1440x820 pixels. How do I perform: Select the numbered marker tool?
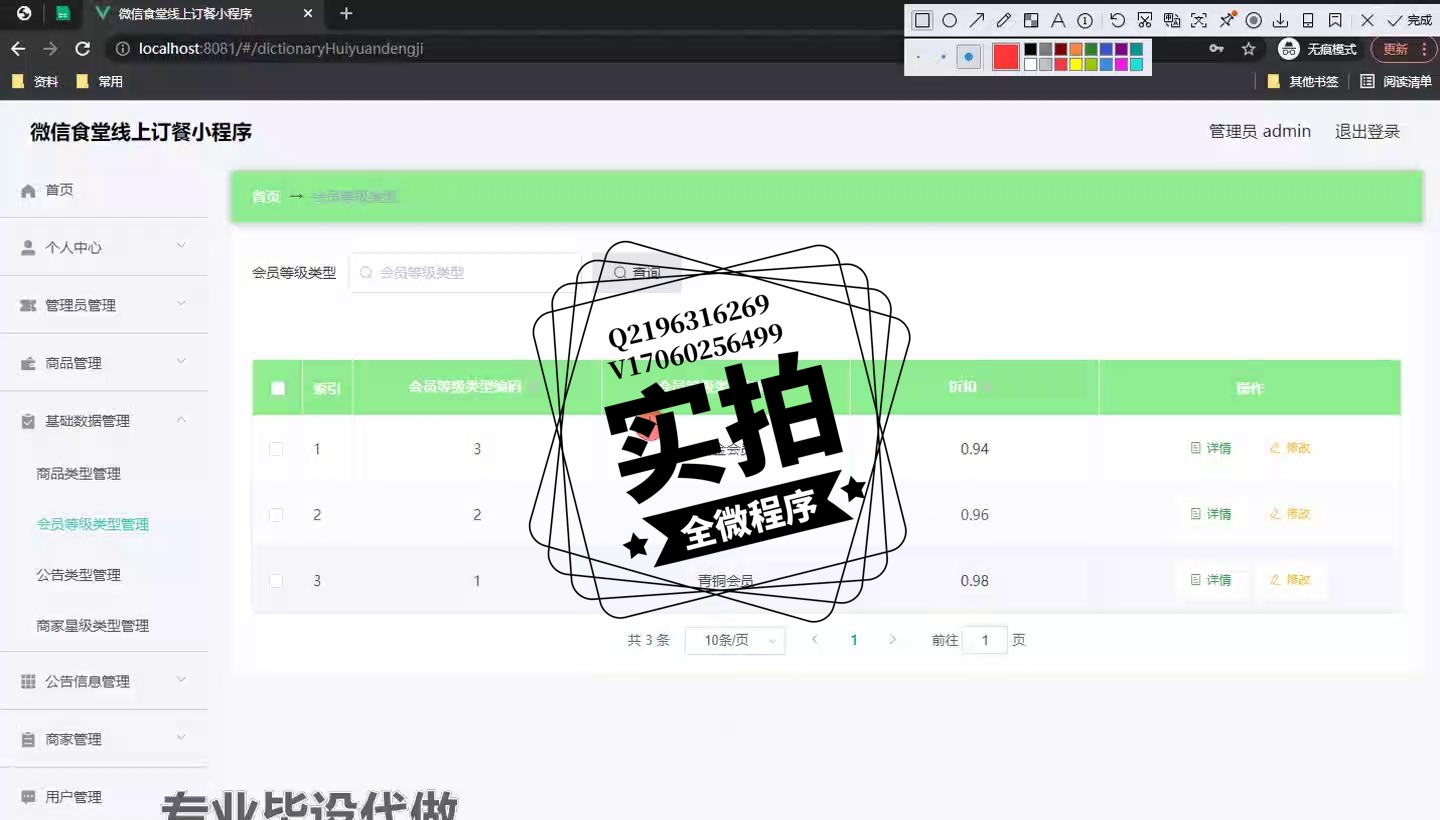(1085, 20)
